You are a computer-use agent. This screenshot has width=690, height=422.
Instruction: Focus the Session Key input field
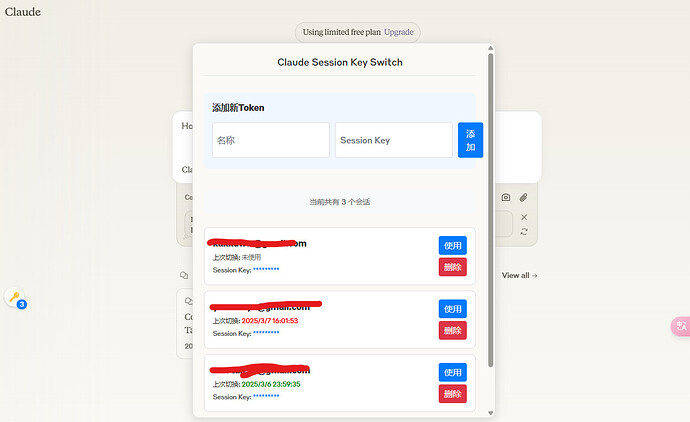coord(394,140)
